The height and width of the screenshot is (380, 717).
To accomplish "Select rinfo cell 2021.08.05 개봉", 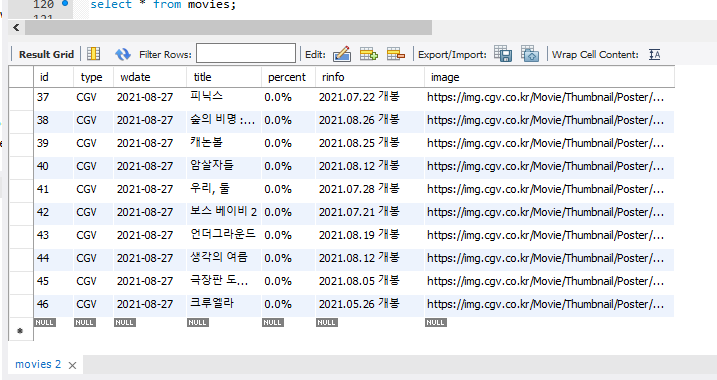I will point(370,281).
